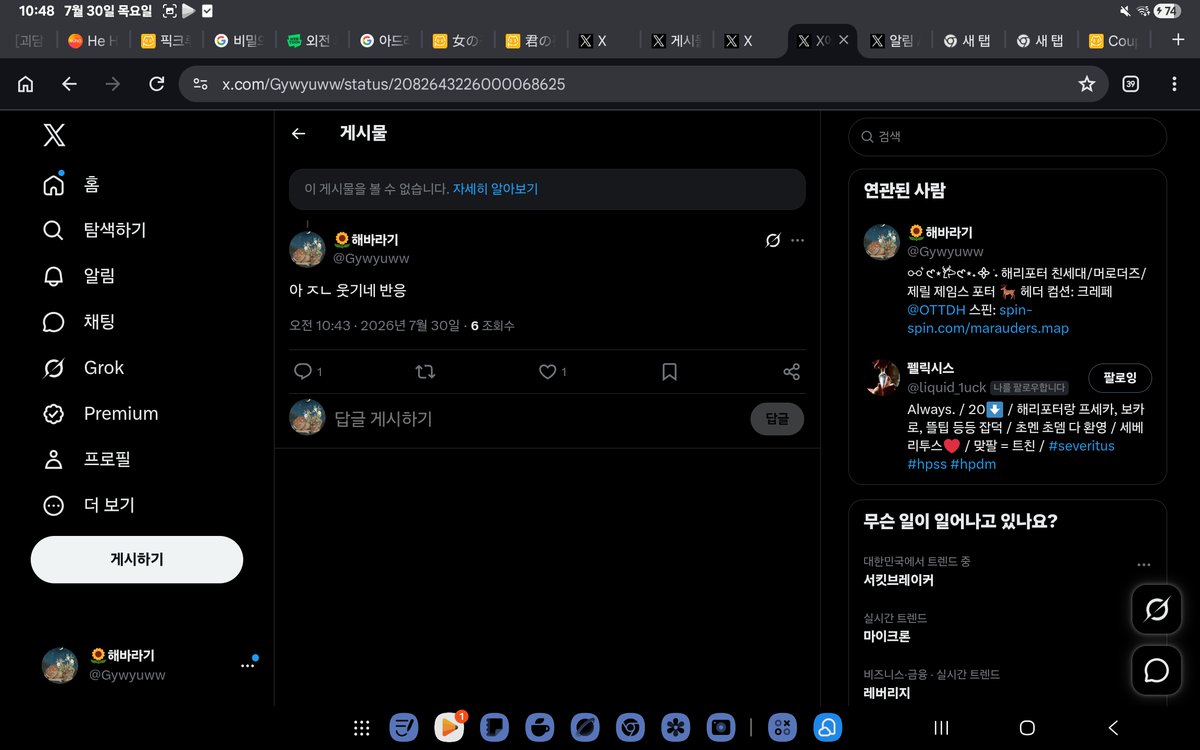Open the #hpss hashtag

click(926, 464)
